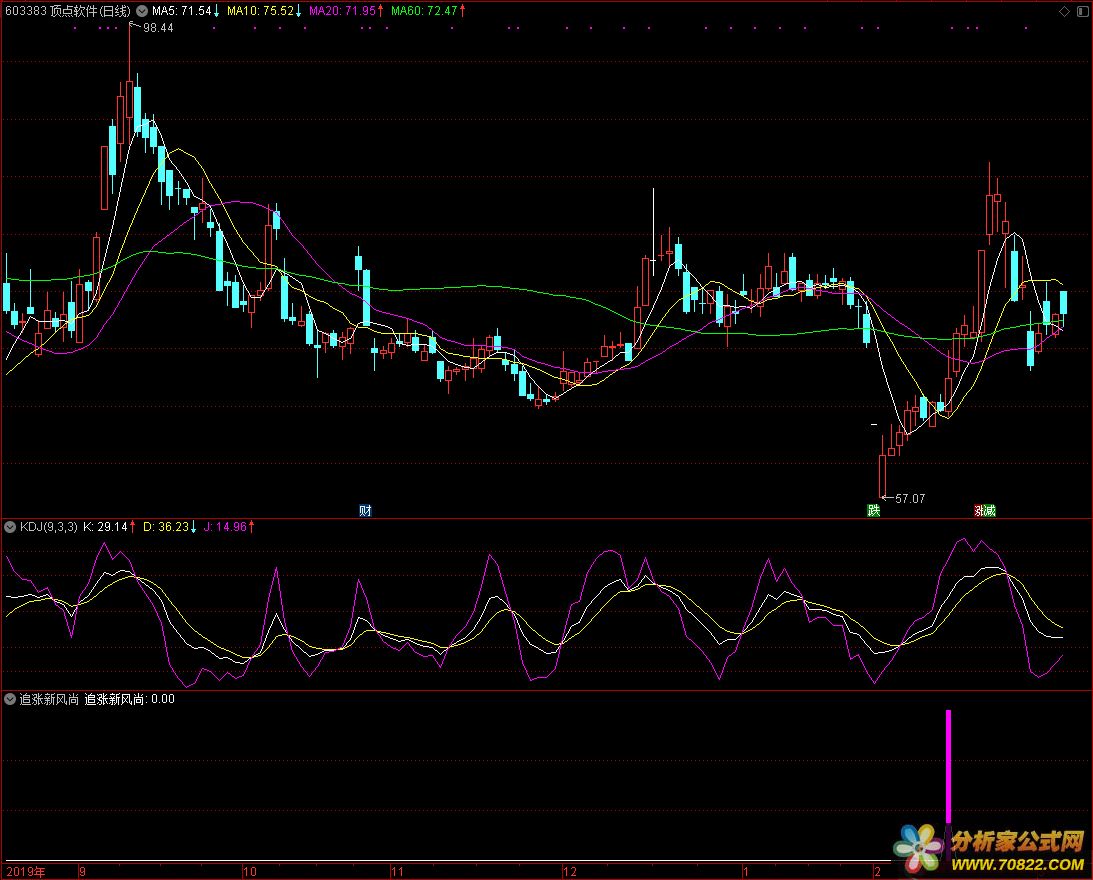Click the 减 event marker
Screen dimensions: 1093x880
click(x=990, y=511)
